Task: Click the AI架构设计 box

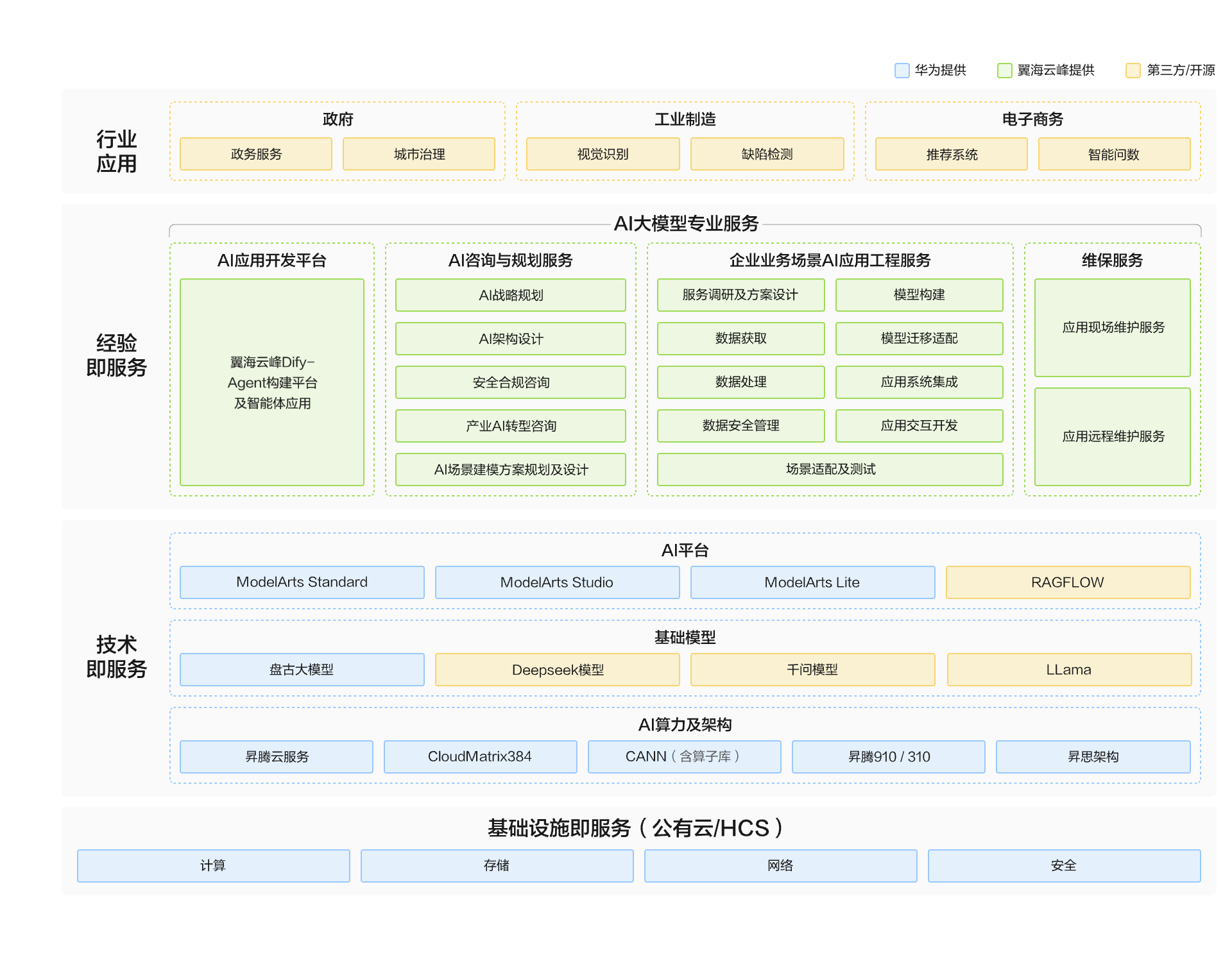Action: pos(511,339)
